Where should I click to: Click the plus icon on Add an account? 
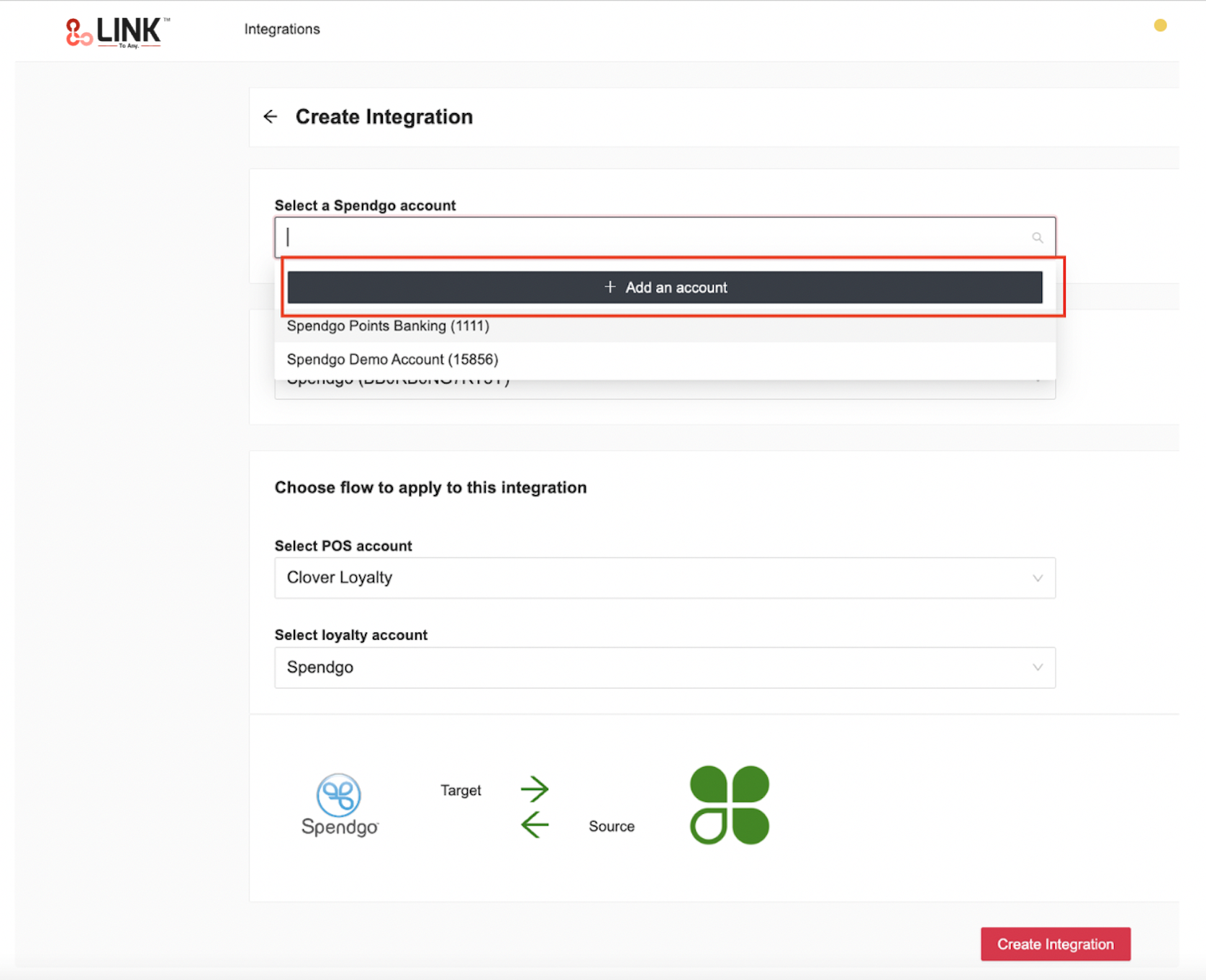(609, 287)
